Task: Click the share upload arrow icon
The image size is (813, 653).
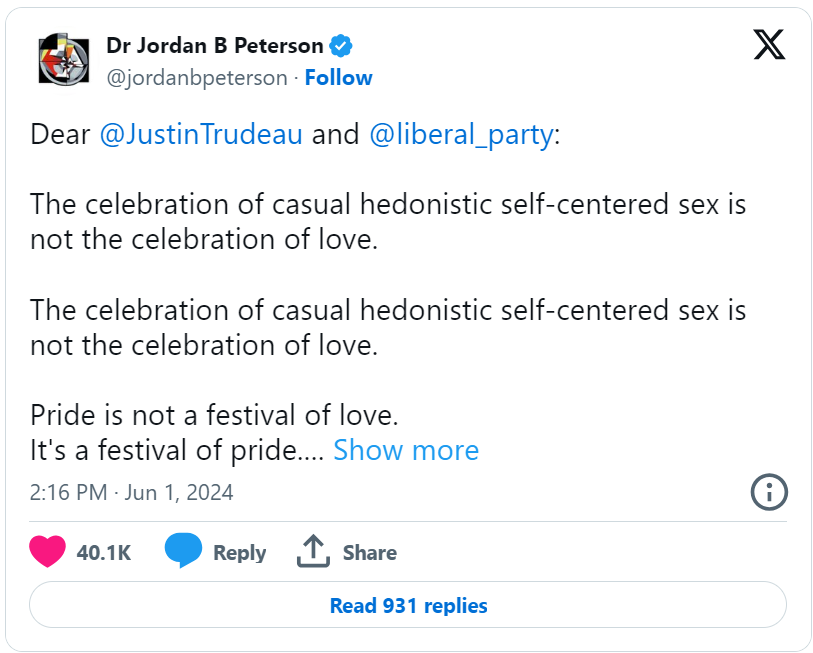Action: [313, 551]
